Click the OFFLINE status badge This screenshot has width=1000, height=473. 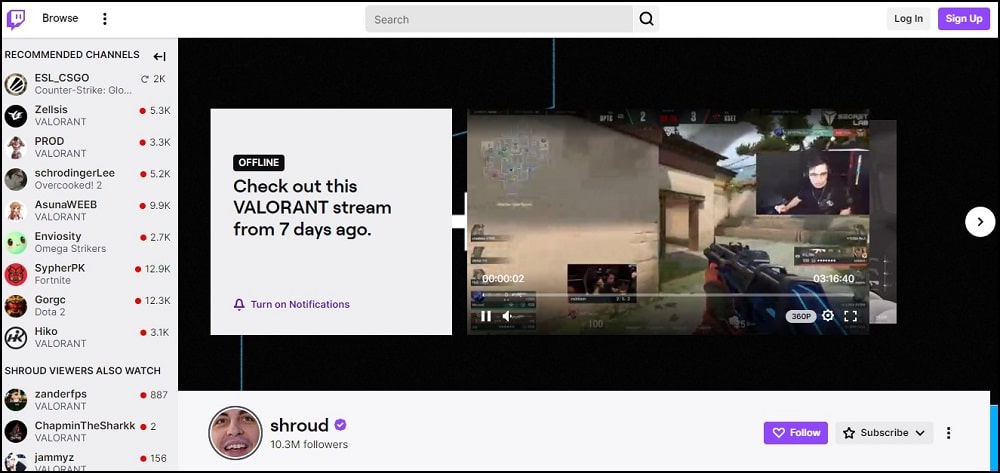[x=259, y=163]
